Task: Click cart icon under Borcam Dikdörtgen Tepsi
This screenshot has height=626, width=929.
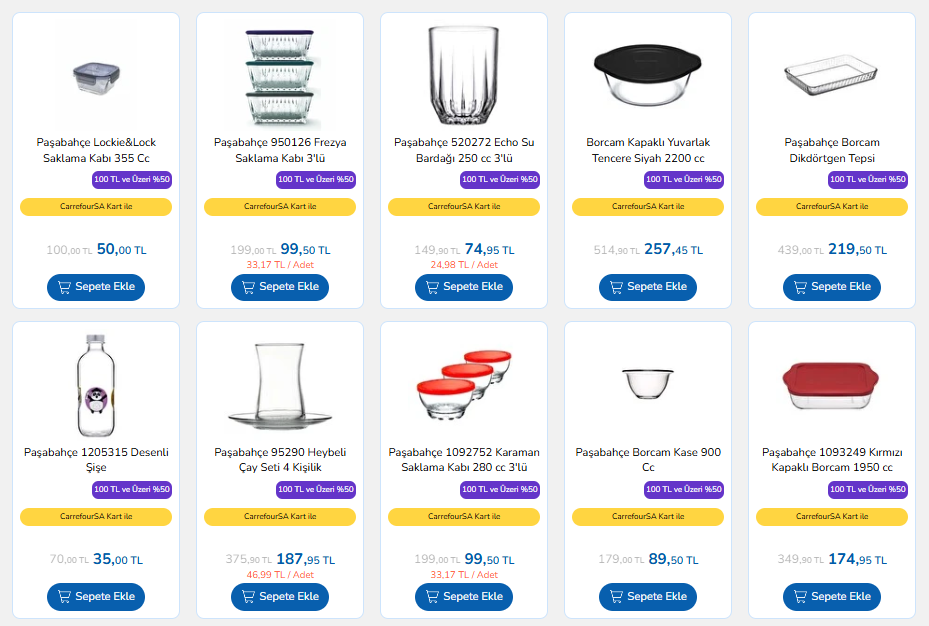Action: pos(801,287)
